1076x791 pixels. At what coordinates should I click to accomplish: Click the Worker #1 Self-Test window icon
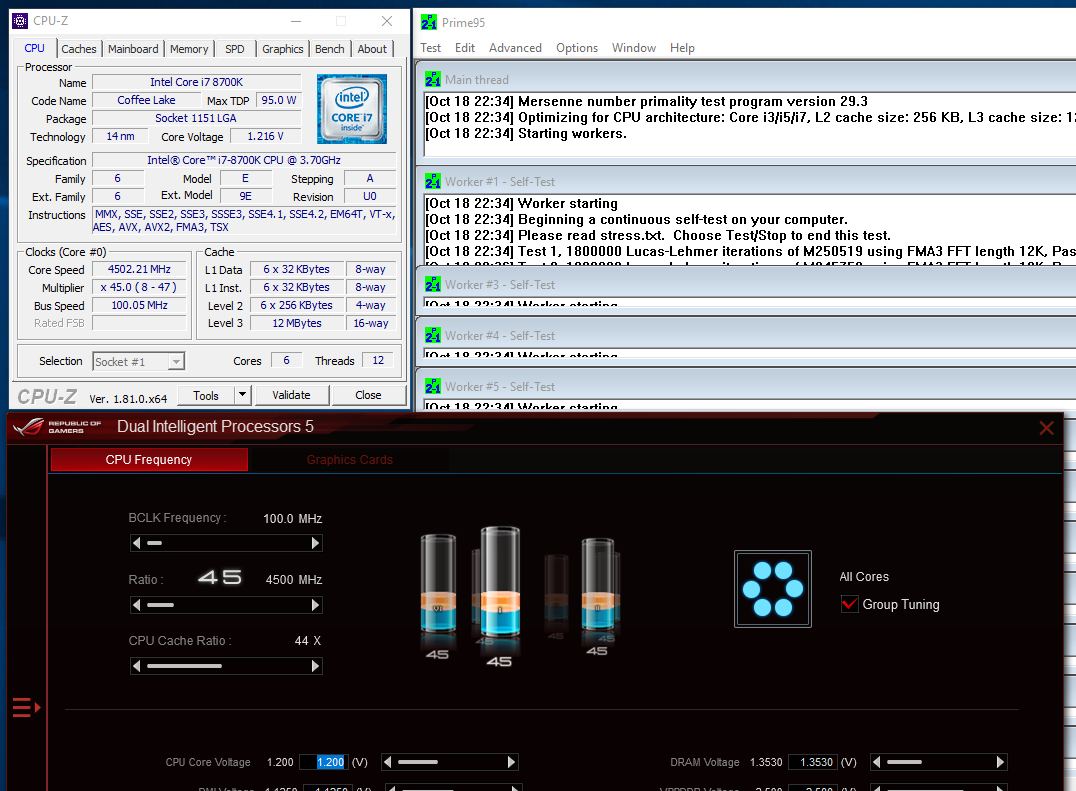click(432, 181)
